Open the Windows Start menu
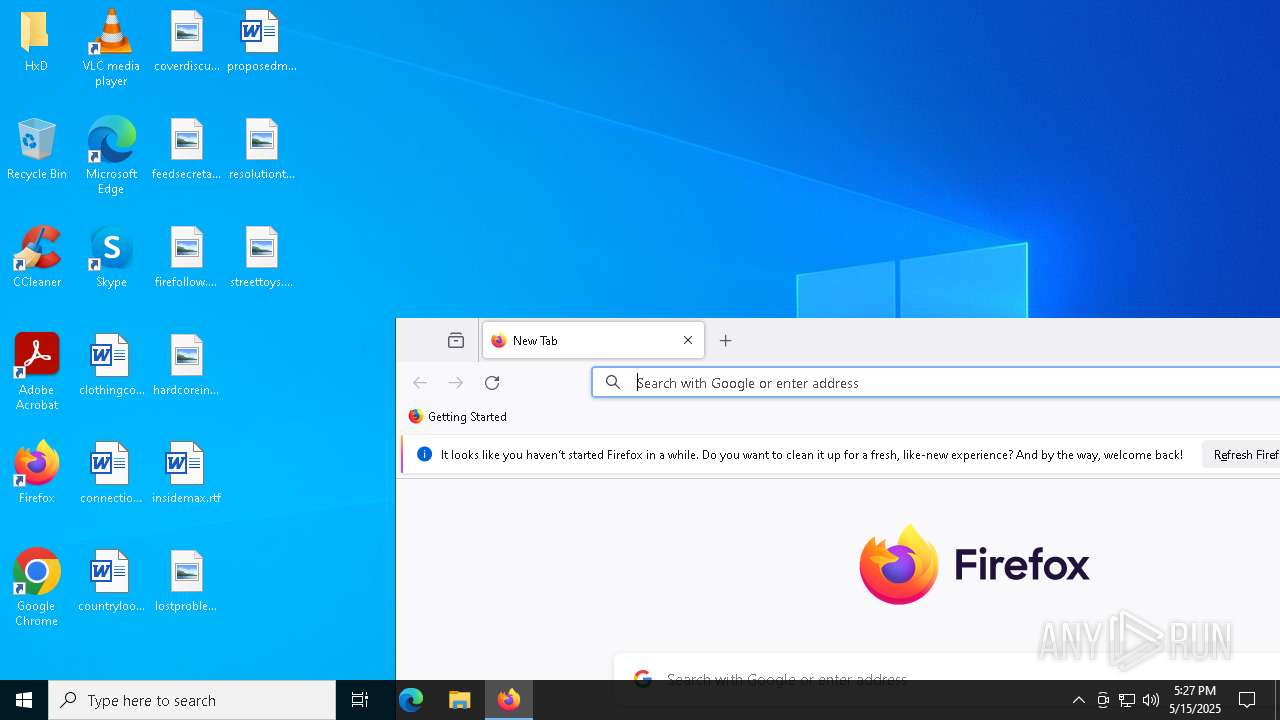 click(24, 700)
